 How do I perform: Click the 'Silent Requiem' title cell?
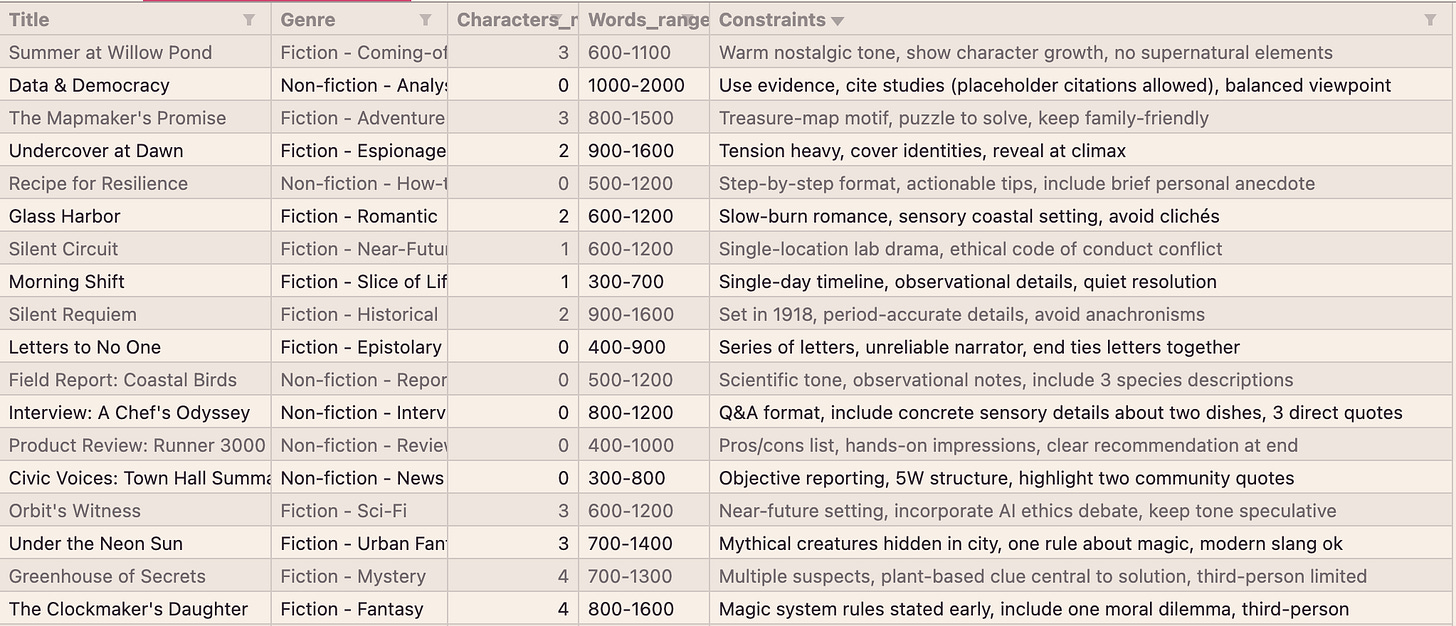tap(136, 314)
